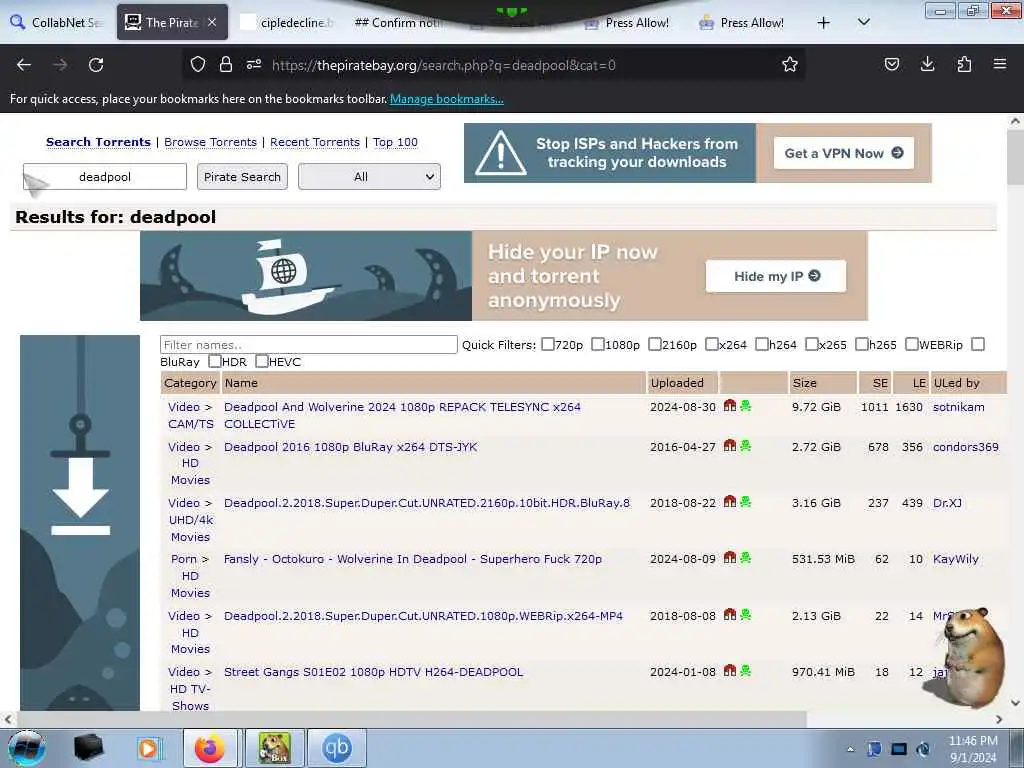Click the site security padlock icon
1024x768 pixels.
click(x=225, y=64)
